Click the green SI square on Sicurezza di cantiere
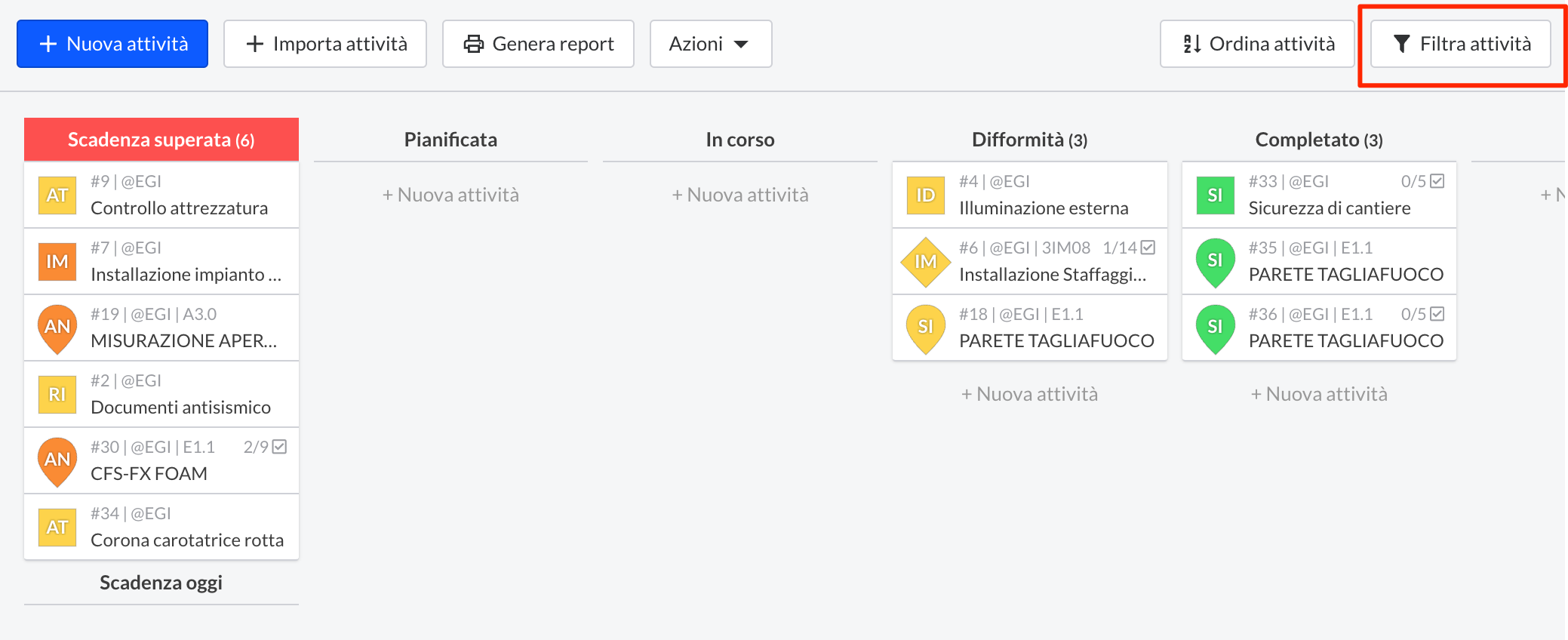The width and height of the screenshot is (1568, 640). click(1215, 195)
